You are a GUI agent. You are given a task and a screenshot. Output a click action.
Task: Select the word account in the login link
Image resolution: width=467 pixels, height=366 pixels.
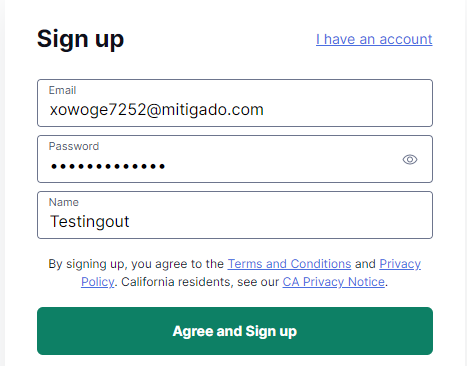[406, 39]
